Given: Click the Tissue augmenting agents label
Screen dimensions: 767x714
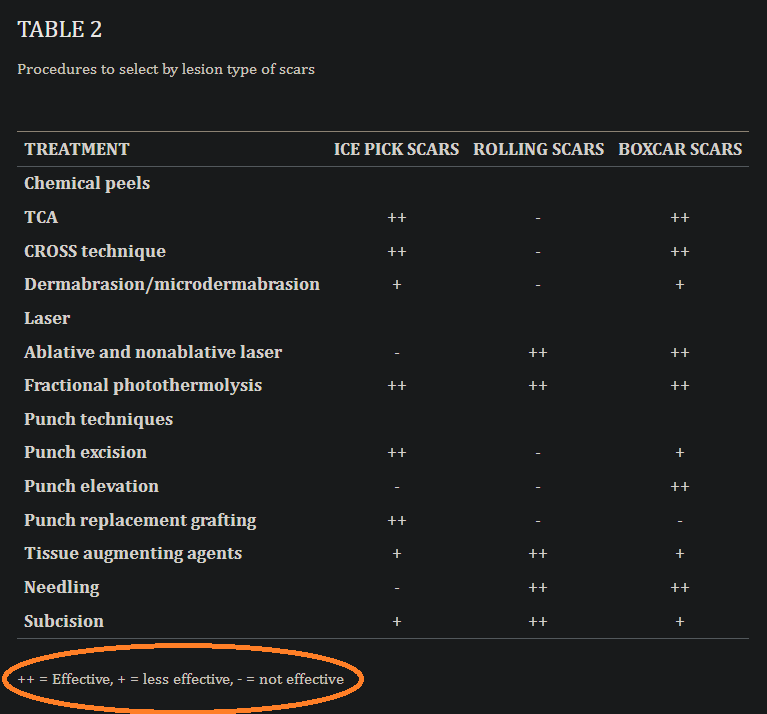Looking at the screenshot, I should coord(133,553).
